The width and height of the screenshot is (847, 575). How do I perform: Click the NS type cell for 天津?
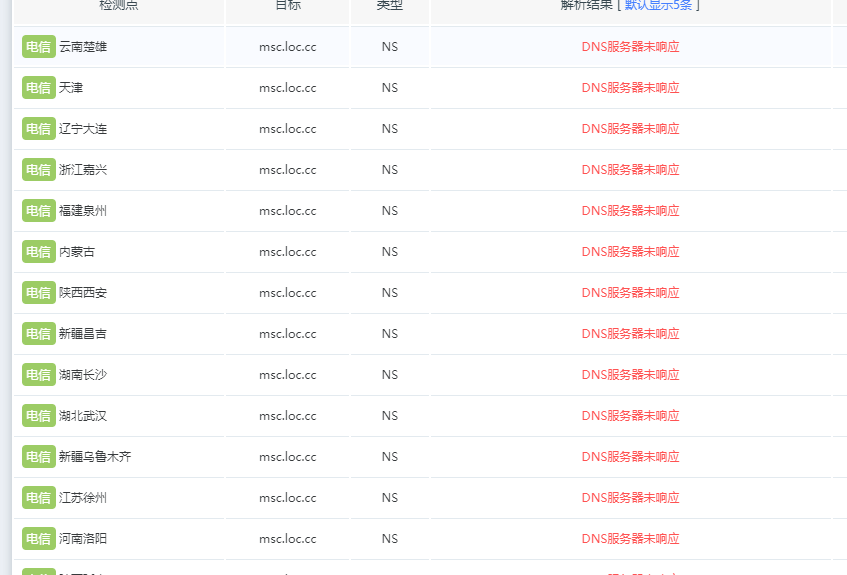(389, 88)
